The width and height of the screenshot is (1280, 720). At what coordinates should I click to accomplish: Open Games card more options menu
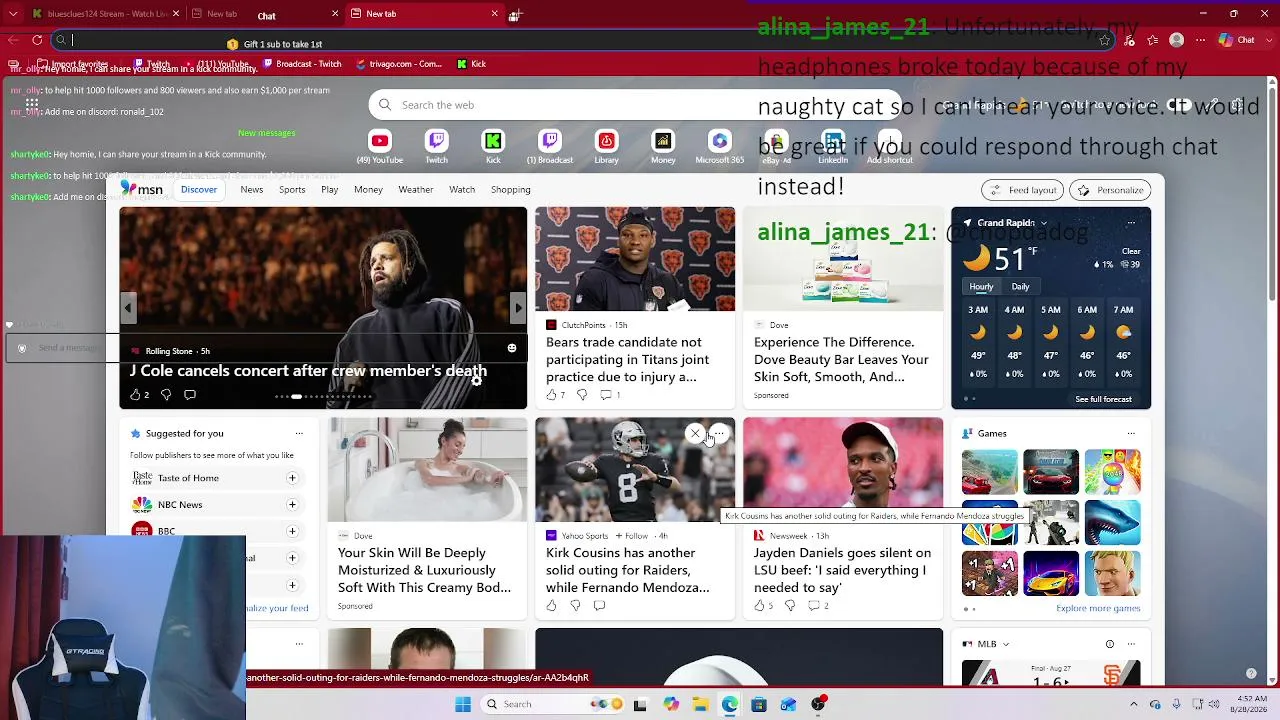(x=1131, y=433)
